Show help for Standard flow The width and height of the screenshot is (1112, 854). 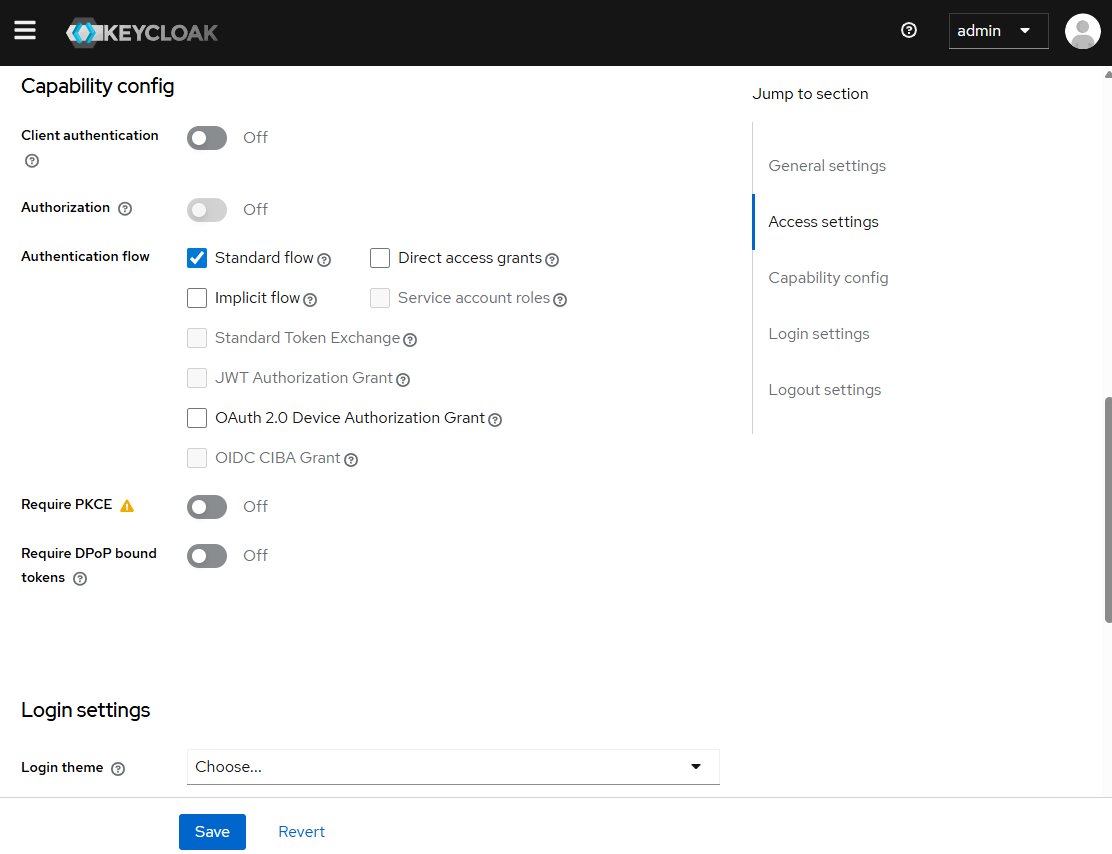tap(324, 260)
